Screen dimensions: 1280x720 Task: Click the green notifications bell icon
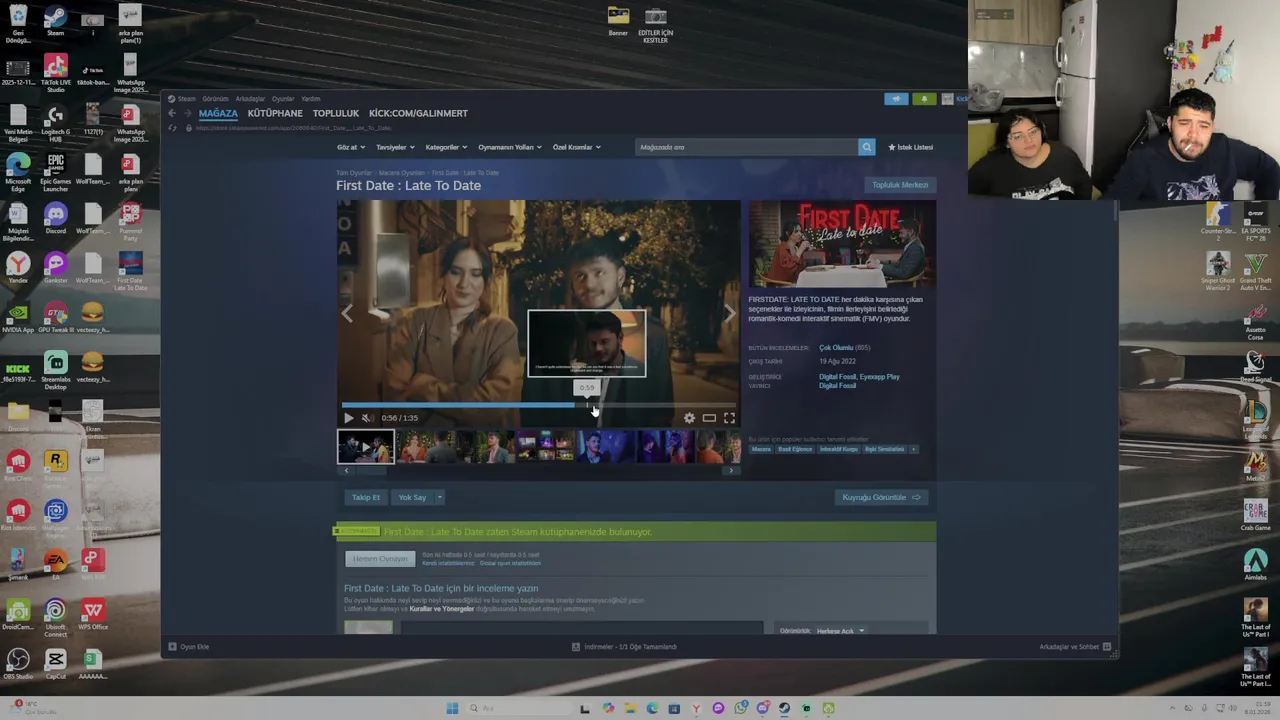(x=924, y=99)
